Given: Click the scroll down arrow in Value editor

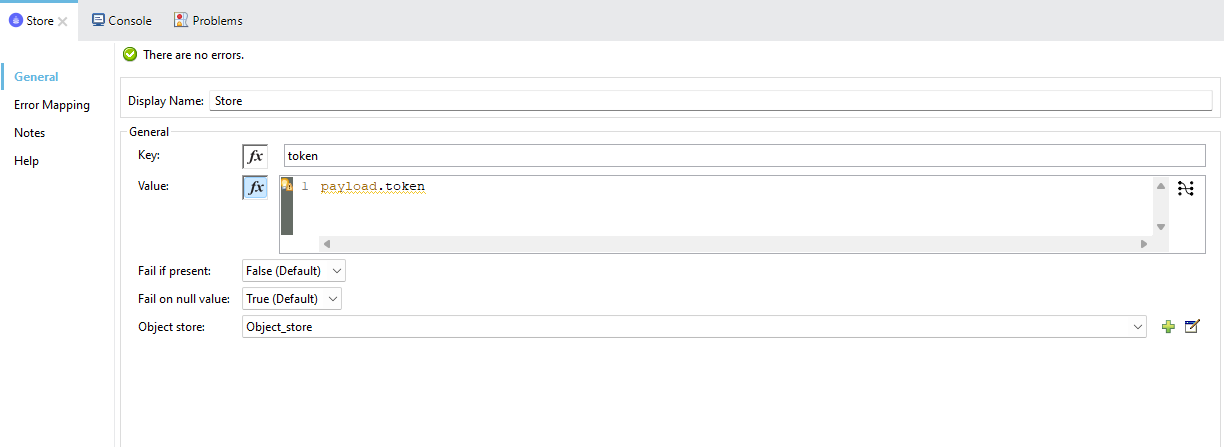Looking at the screenshot, I should [1160, 227].
